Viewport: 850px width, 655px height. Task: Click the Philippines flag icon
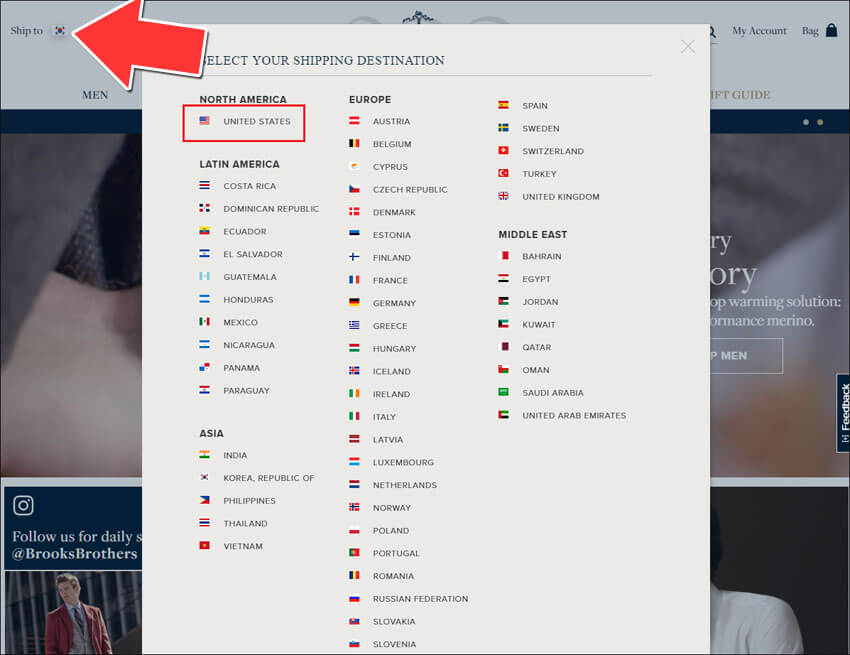point(204,500)
